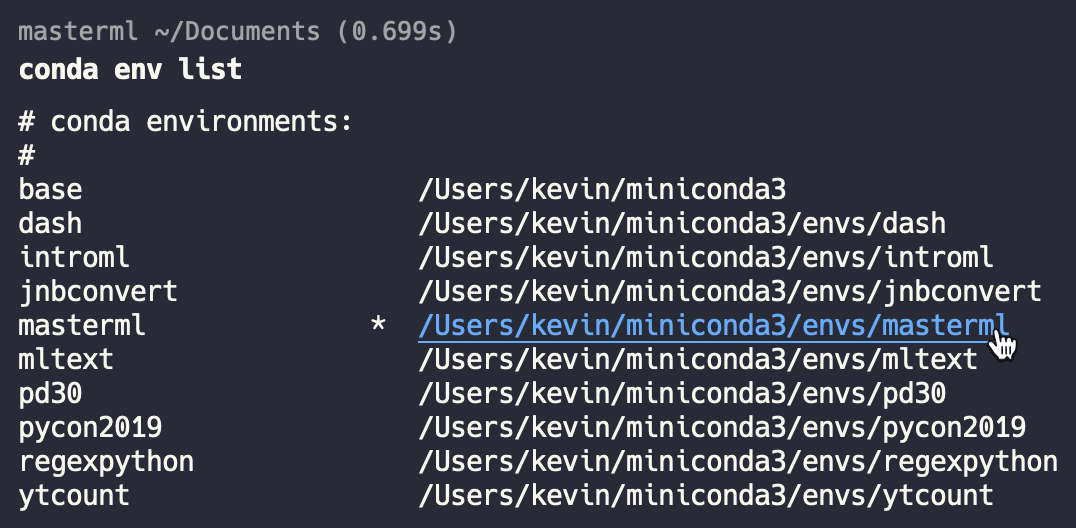
Task: Click the asterisk marking the active environment
Action: pos(378,324)
